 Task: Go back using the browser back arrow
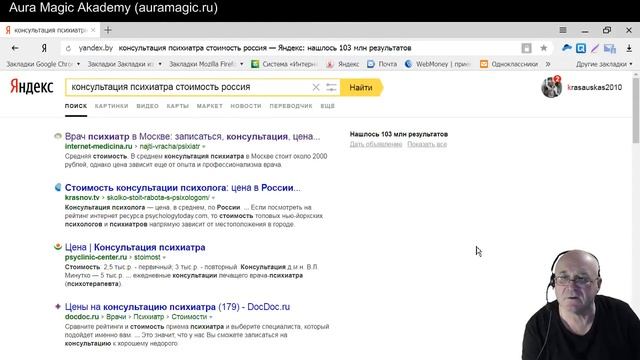[15, 48]
